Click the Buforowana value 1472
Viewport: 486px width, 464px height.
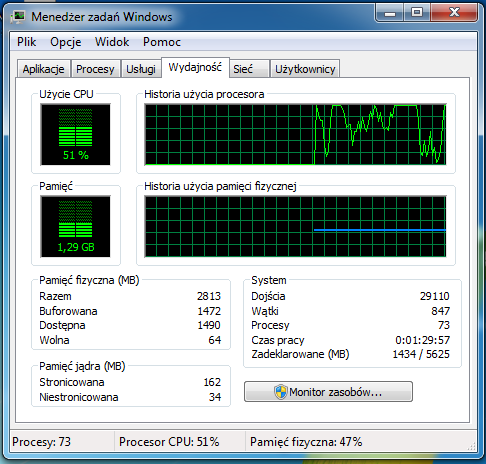tap(209, 311)
